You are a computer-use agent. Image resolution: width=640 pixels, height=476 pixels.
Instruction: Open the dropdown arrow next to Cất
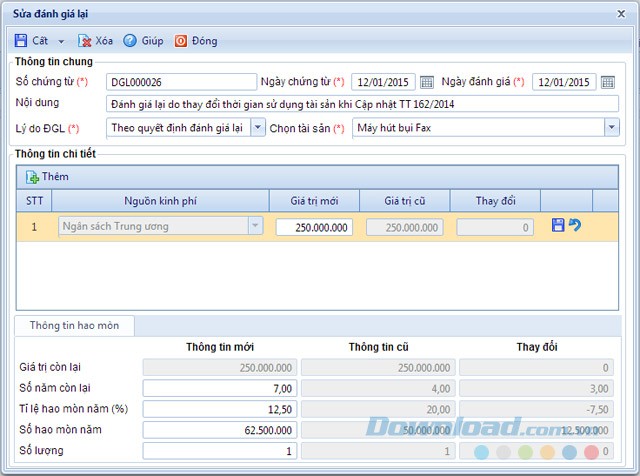pyautogui.click(x=61, y=42)
